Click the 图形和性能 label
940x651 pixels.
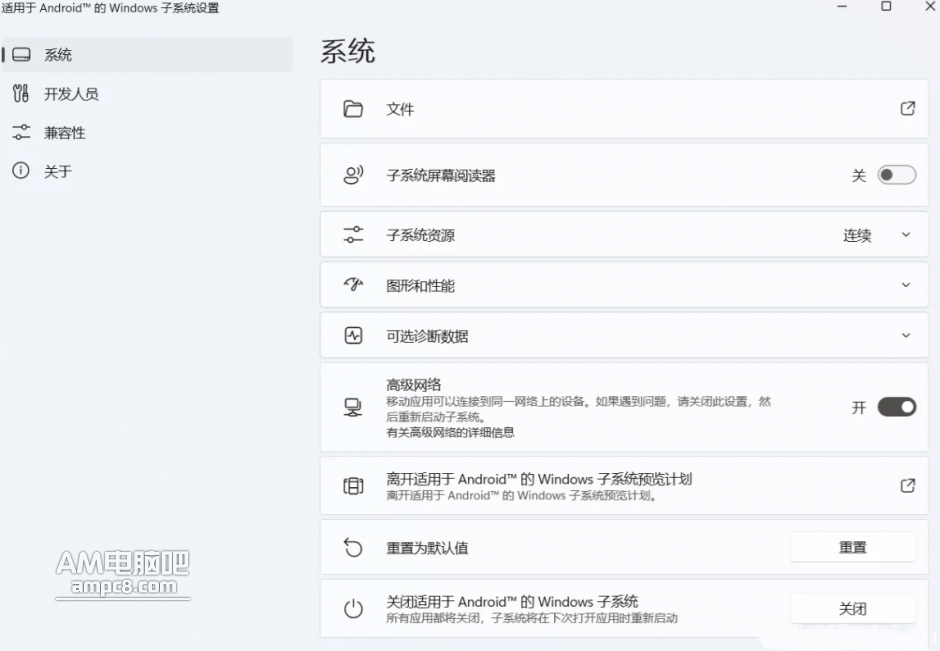[x=420, y=286]
